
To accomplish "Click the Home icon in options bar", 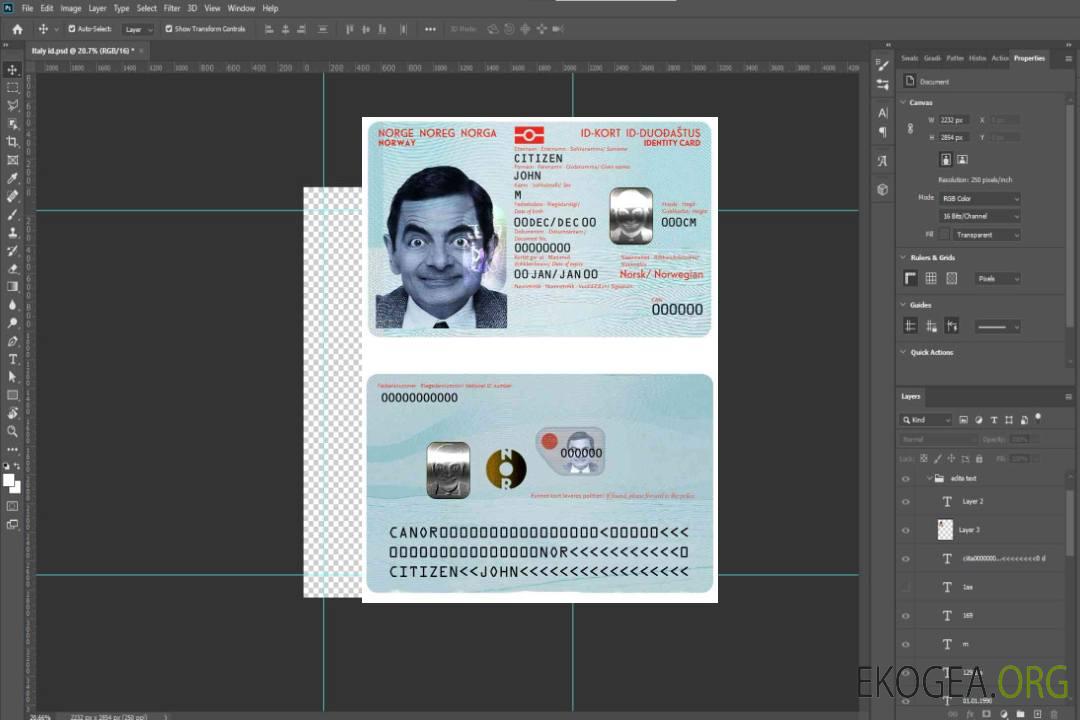I will pyautogui.click(x=17, y=29).
